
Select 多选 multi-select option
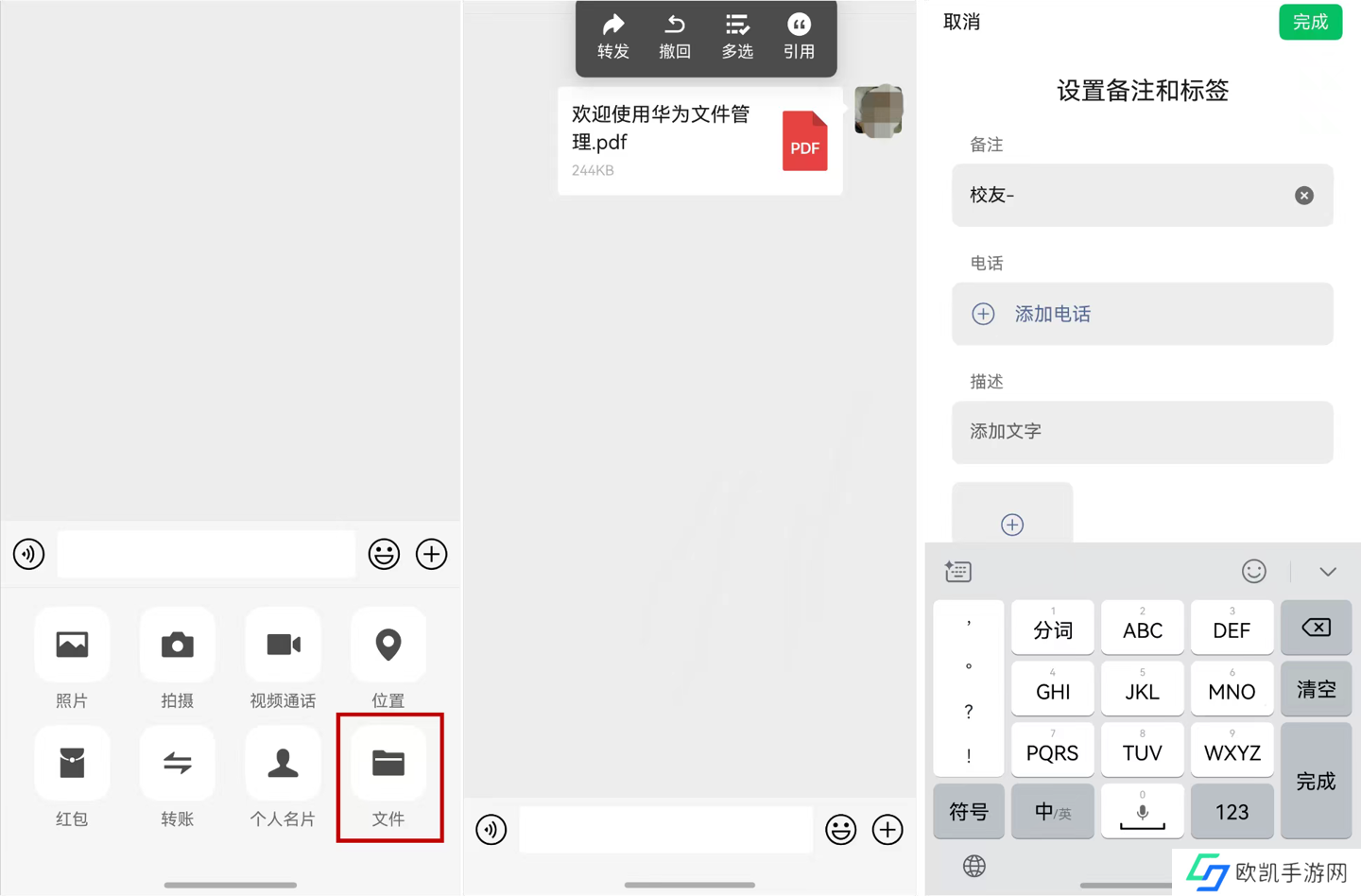tap(737, 36)
